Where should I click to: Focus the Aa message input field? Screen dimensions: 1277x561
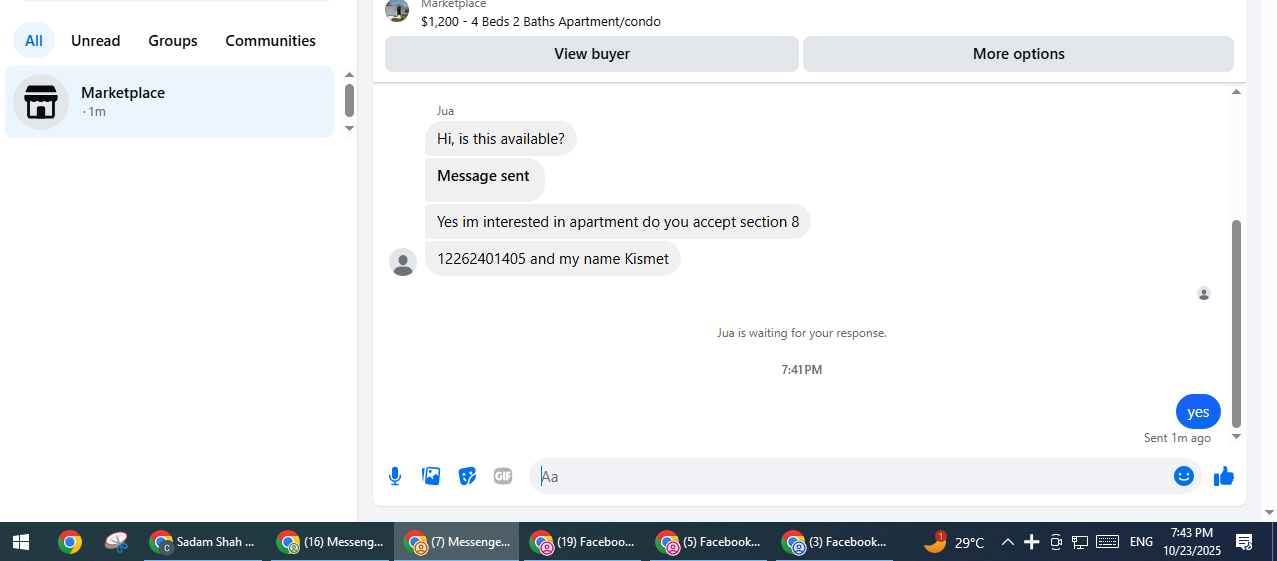tap(850, 476)
